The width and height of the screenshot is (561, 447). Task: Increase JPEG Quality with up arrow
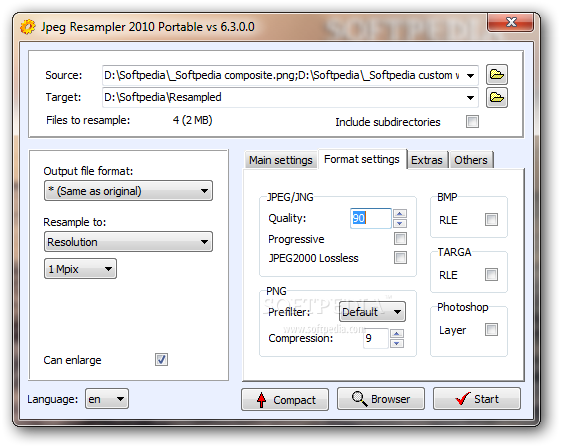pos(400,213)
